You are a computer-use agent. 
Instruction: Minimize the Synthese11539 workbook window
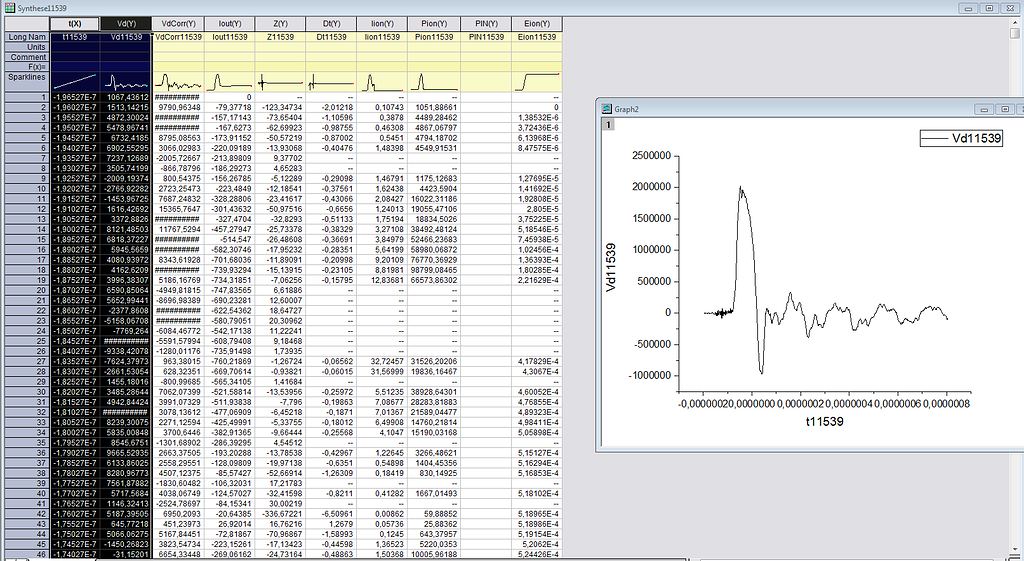coord(966,7)
